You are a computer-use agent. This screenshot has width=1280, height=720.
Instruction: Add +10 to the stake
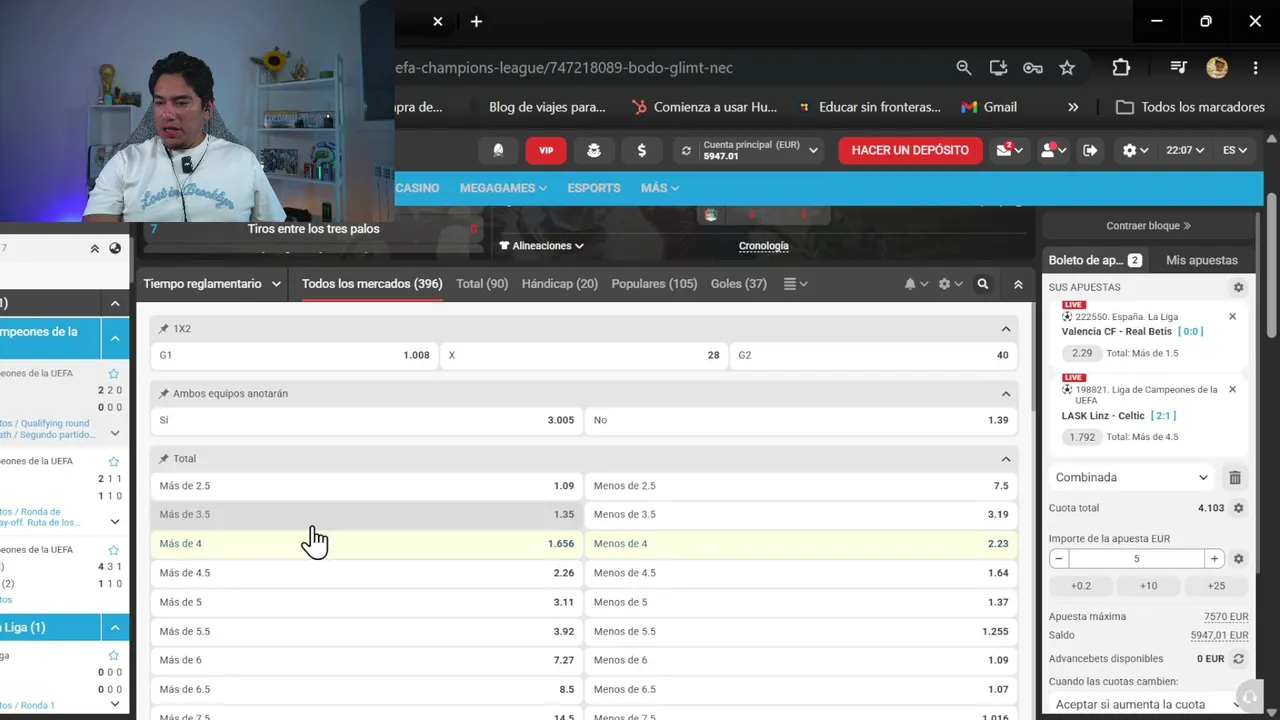pos(1148,586)
